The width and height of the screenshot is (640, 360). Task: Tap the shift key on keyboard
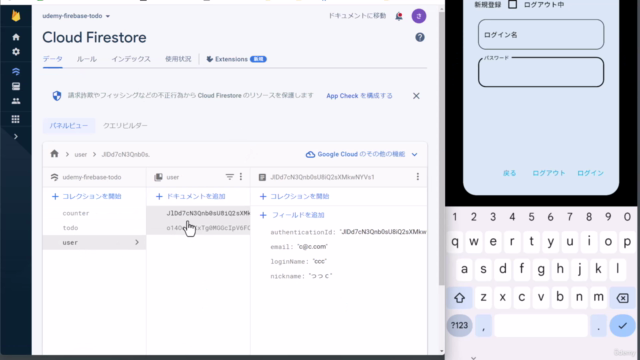[x=460, y=298]
